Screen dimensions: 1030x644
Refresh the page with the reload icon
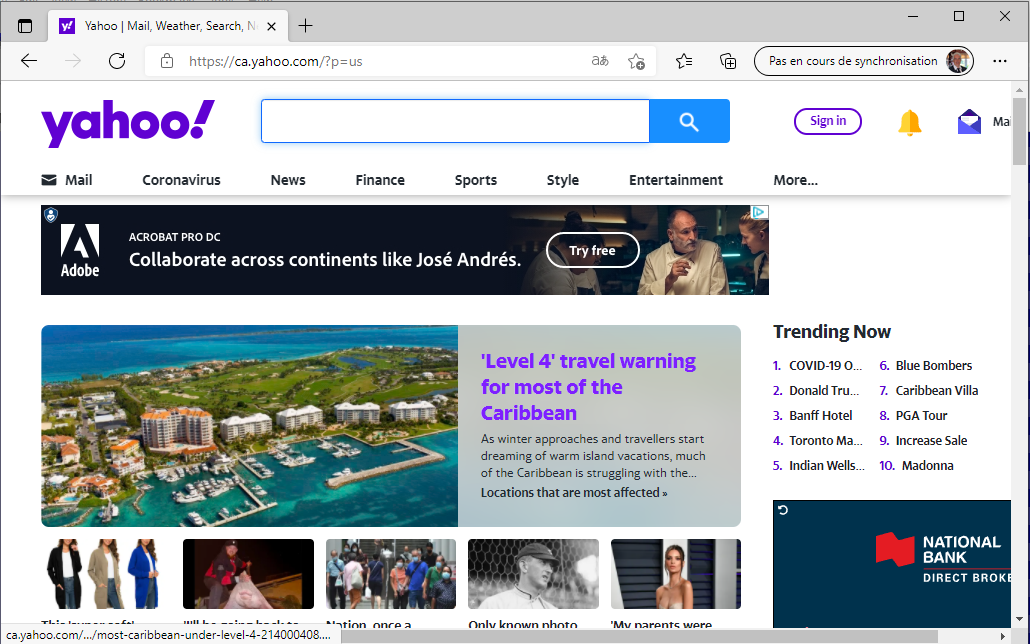click(x=117, y=61)
